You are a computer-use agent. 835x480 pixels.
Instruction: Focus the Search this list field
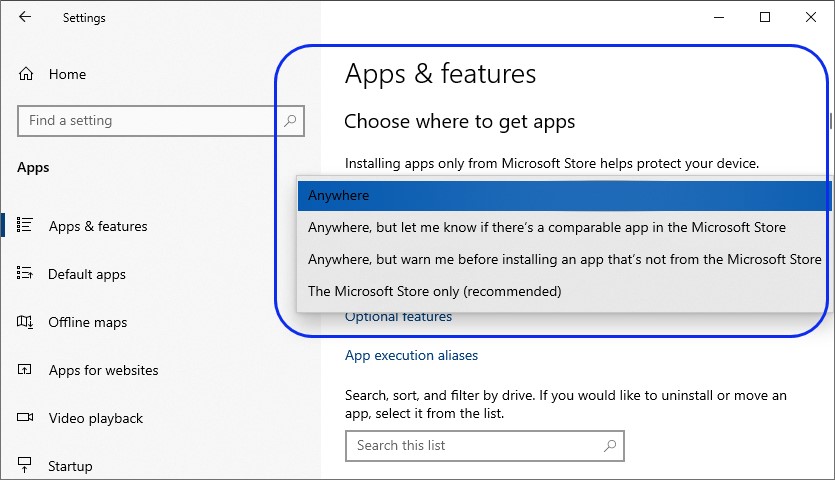pos(485,446)
